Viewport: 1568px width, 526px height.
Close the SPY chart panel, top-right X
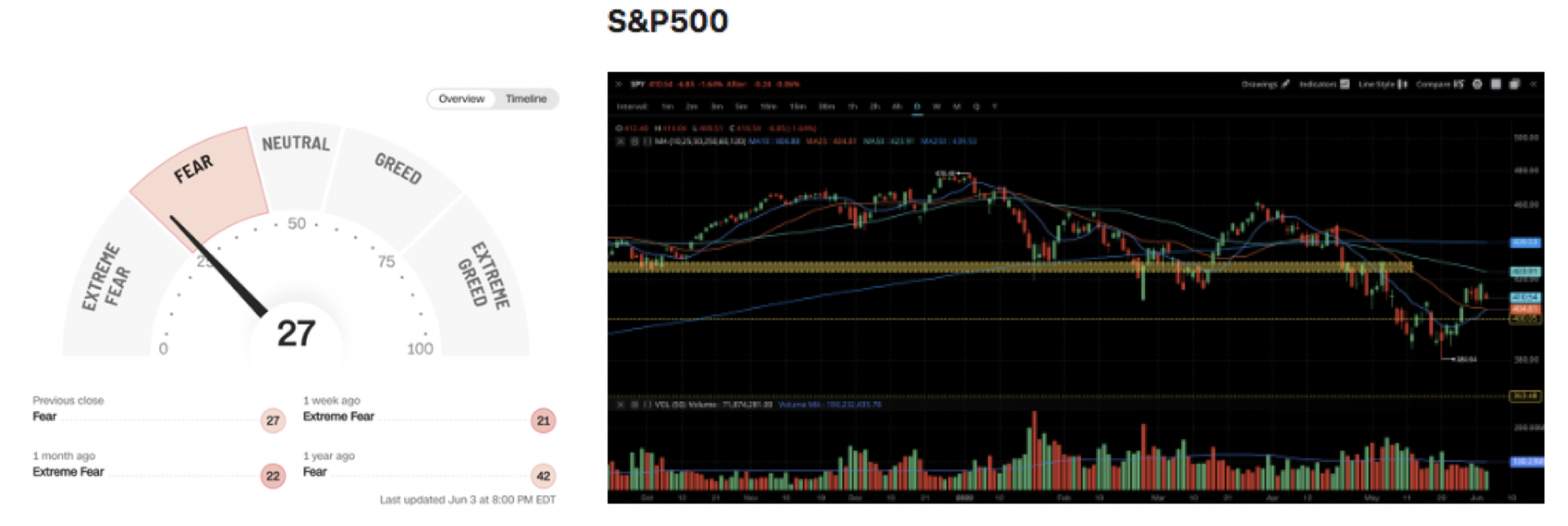click(1533, 84)
